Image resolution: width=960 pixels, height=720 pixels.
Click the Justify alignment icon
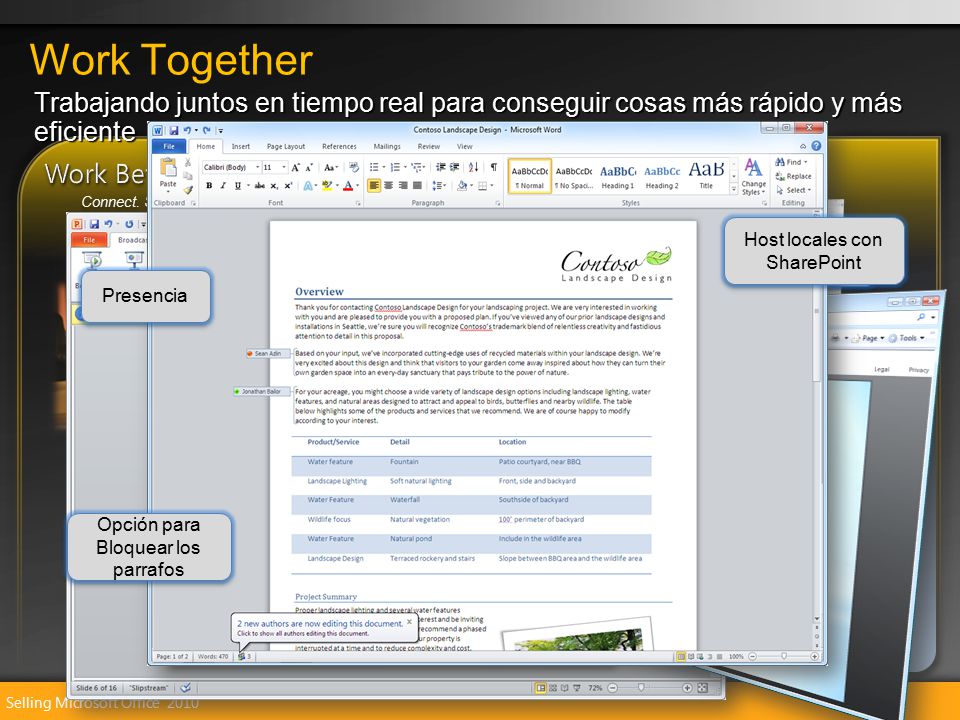tap(418, 186)
